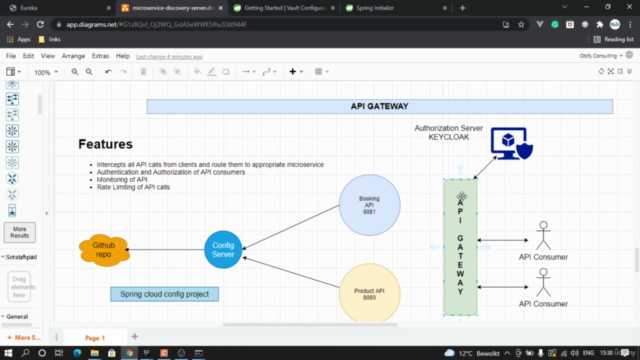Open the Extras menu

click(100, 56)
